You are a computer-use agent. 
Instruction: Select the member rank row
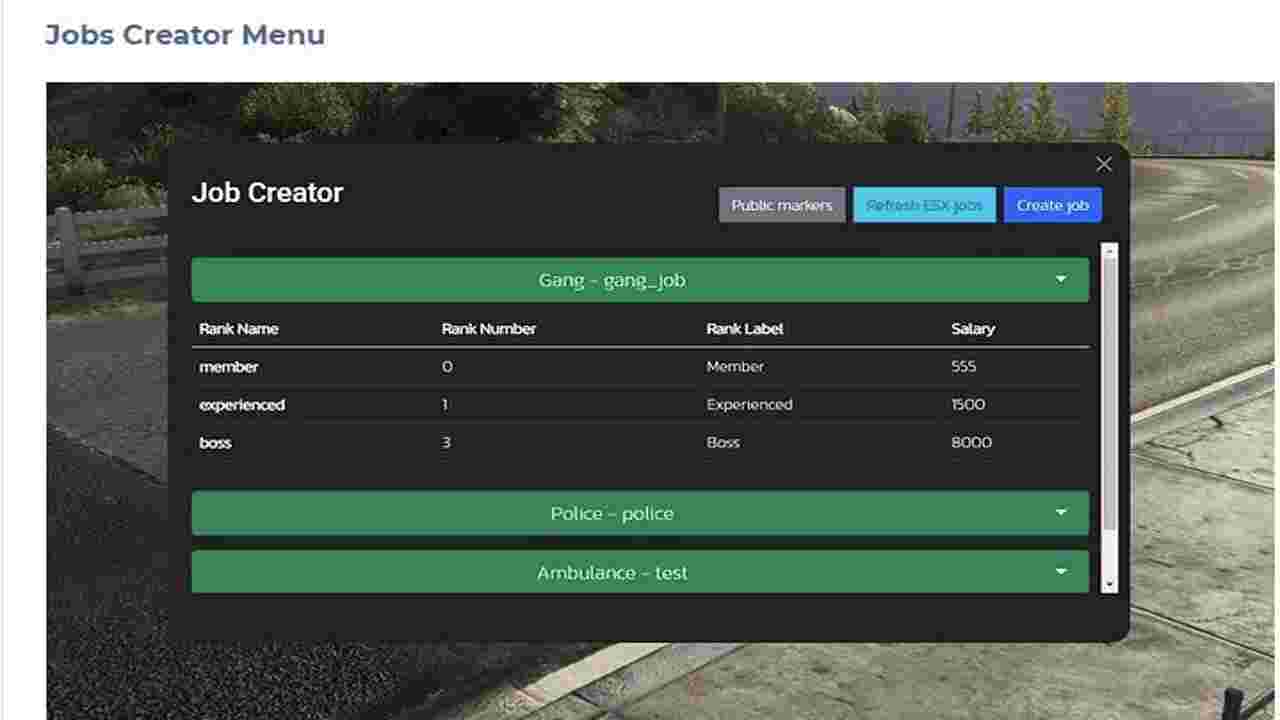[x=640, y=367]
